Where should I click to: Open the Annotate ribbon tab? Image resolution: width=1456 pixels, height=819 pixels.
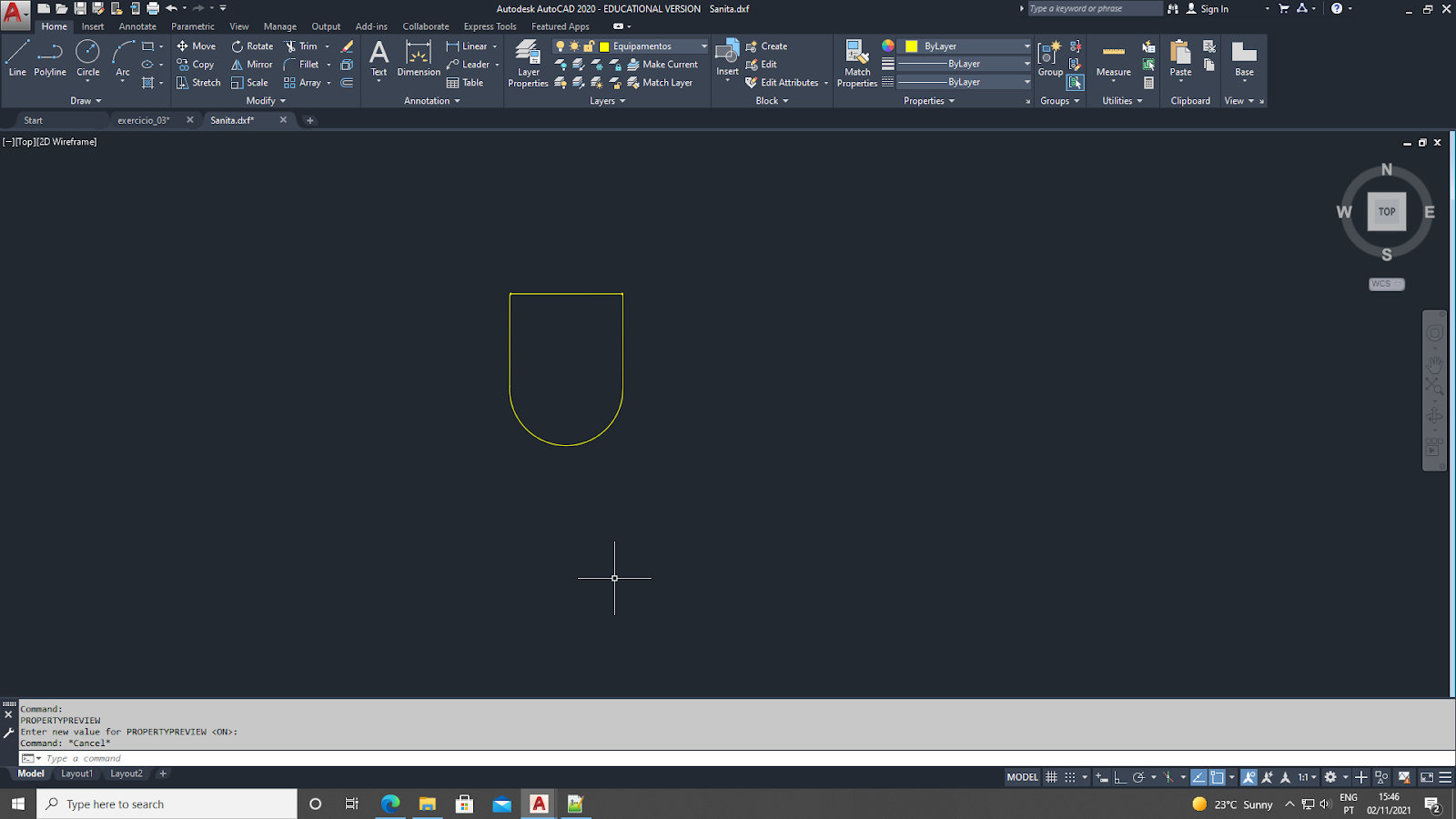[x=137, y=26]
